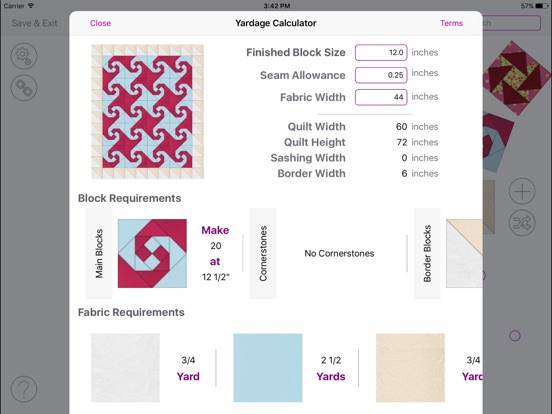This screenshot has height=414, width=552.
Task: Tap Save & Exit
Action: [34, 23]
